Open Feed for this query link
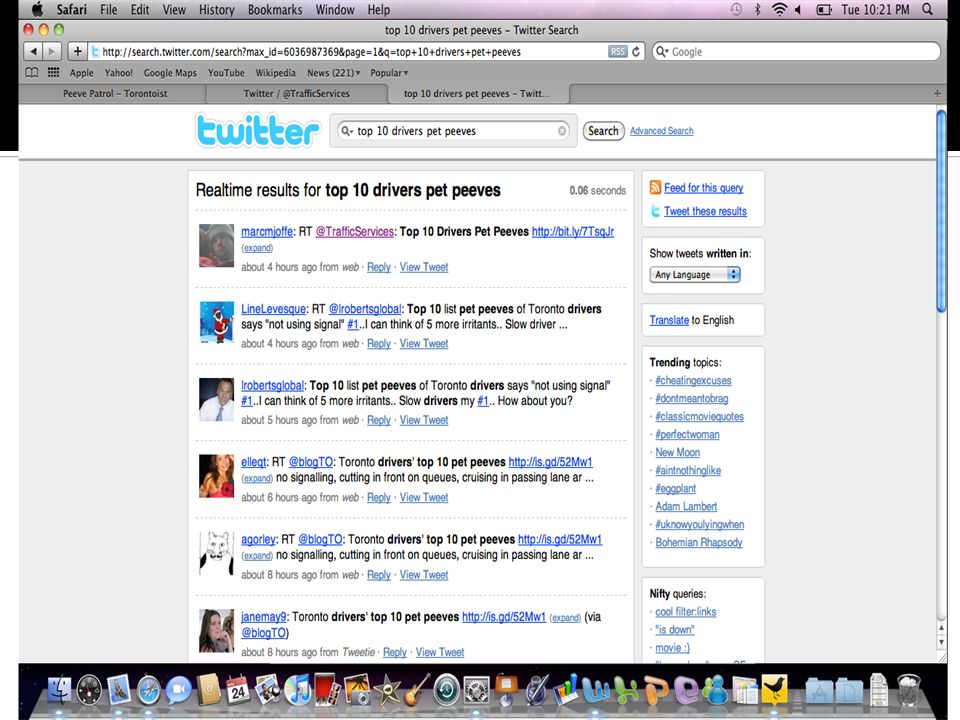Viewport: 960px width, 720px height. [703, 188]
